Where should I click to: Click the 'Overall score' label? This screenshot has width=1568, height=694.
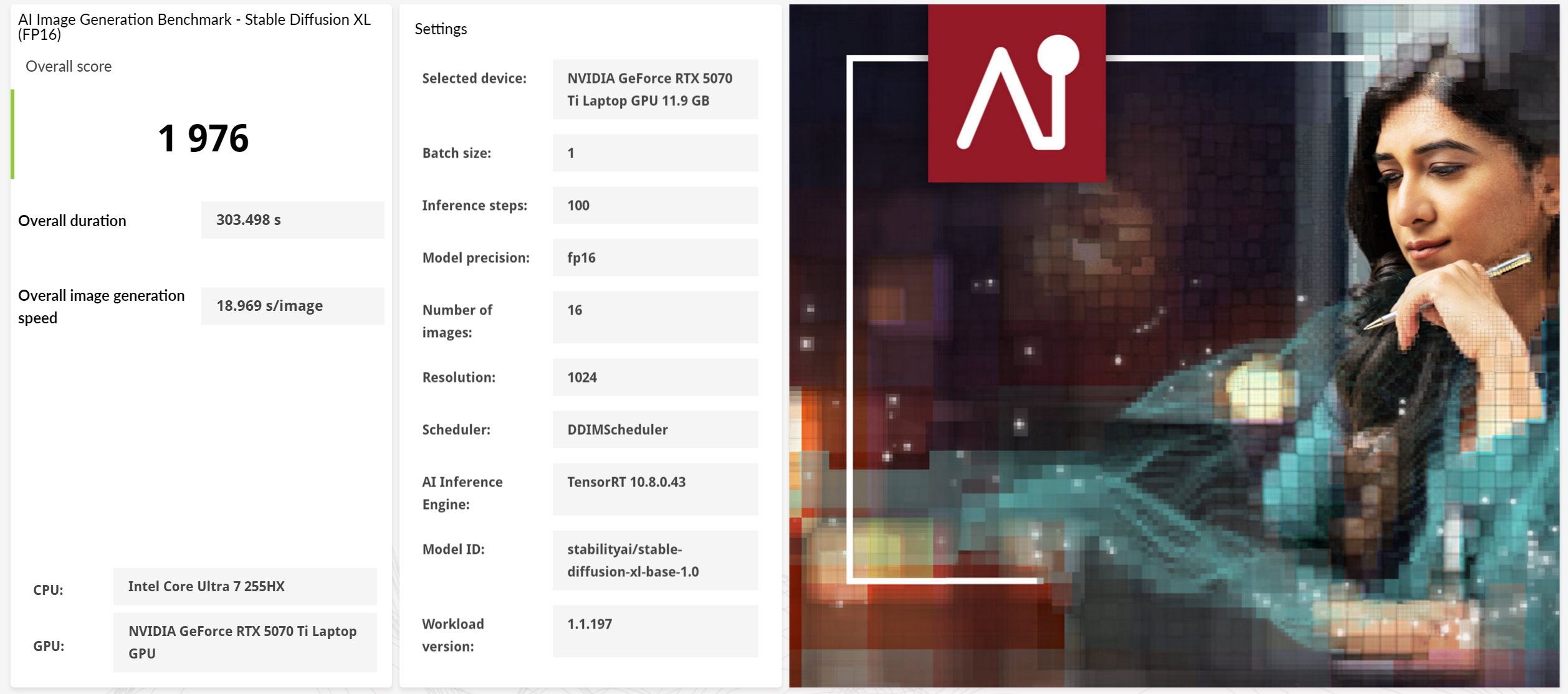click(69, 67)
